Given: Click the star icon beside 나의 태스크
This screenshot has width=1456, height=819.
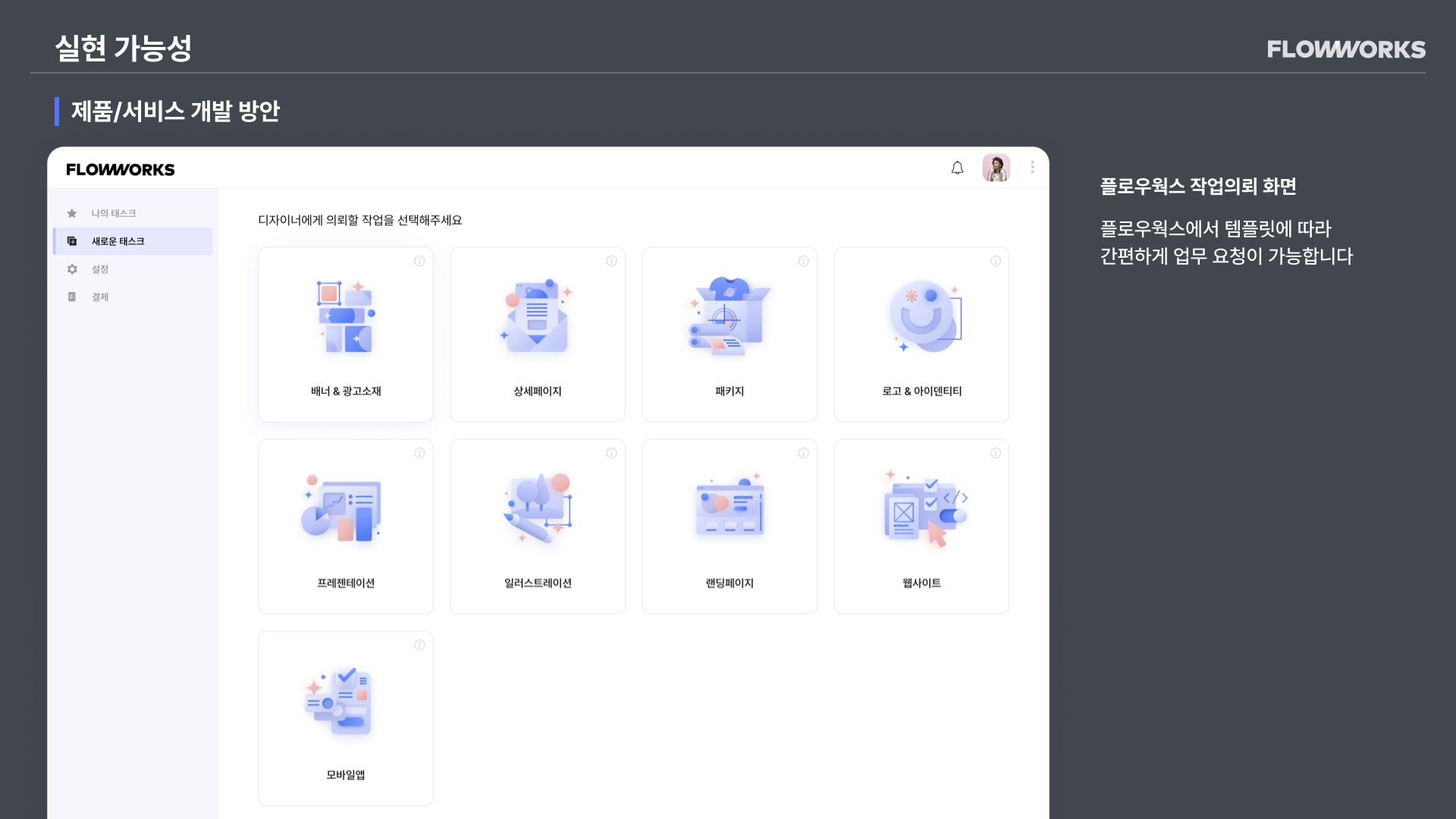Looking at the screenshot, I should (72, 213).
